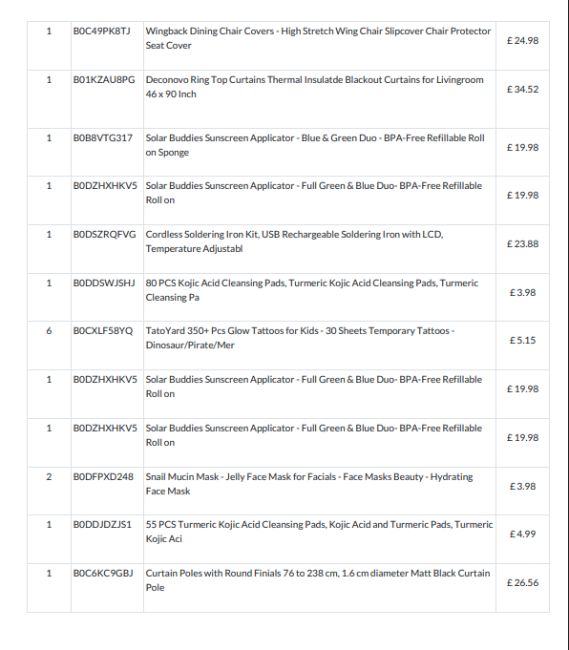Image resolution: width=569 pixels, height=650 pixels.
Task: Click the £ 26.56 price
Action: tap(523, 583)
